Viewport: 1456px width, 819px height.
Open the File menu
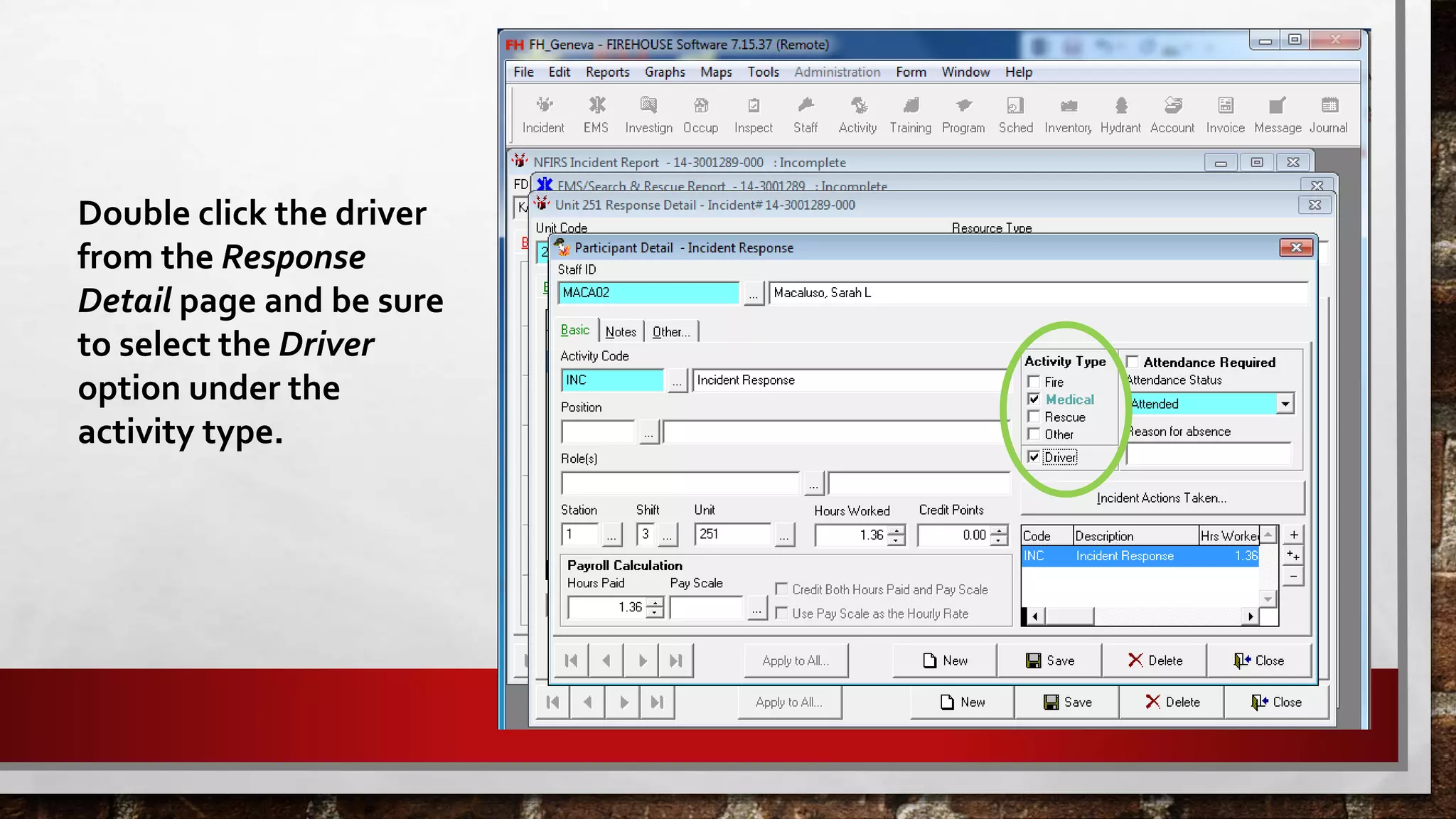point(523,72)
